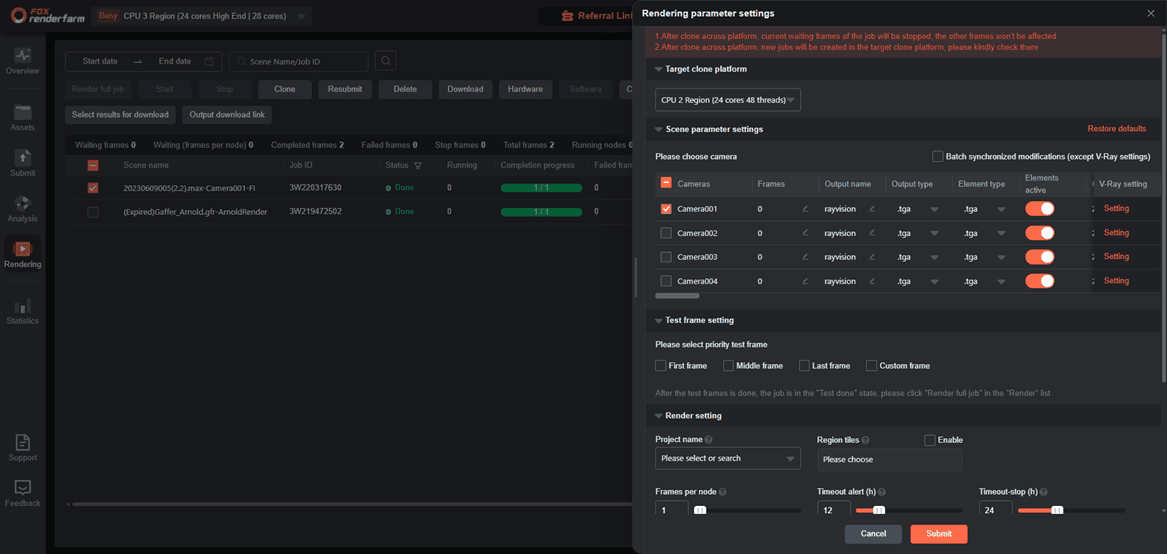Click V-Ray Setting link for Camera004
The width and height of the screenshot is (1167, 554).
coord(1115,281)
